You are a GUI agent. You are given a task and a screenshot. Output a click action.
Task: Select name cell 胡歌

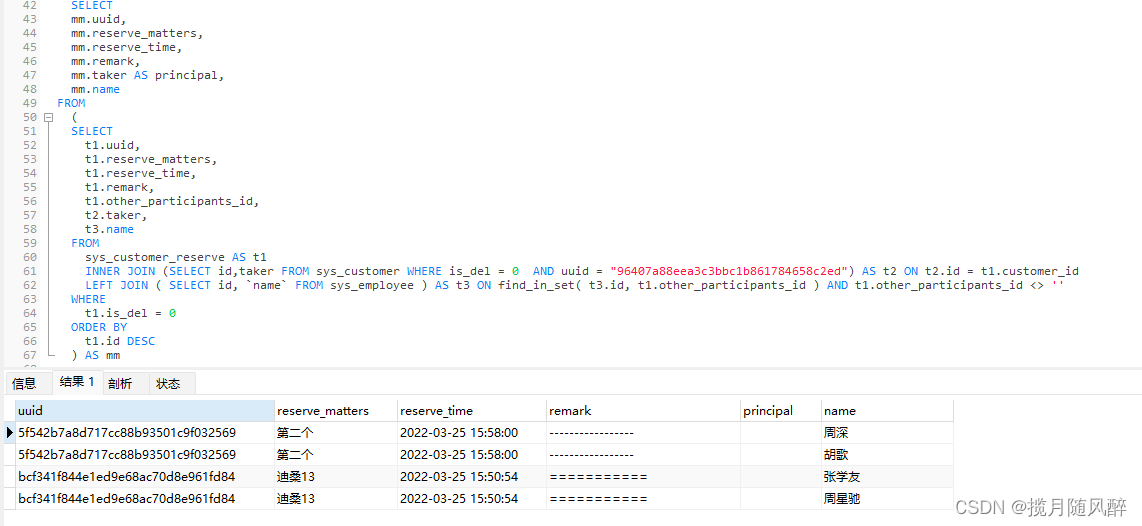[x=886, y=455]
